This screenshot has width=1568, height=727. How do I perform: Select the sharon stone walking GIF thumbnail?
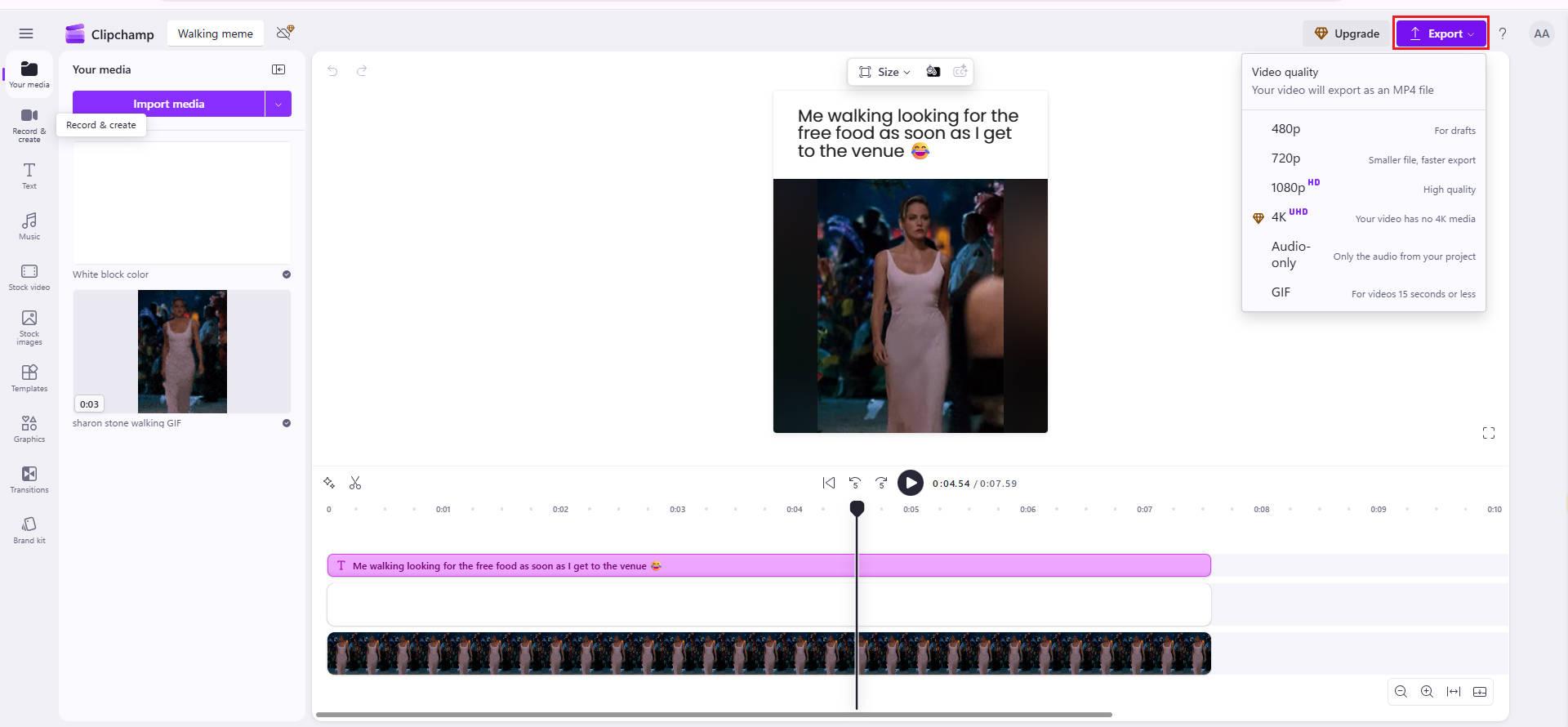(181, 351)
